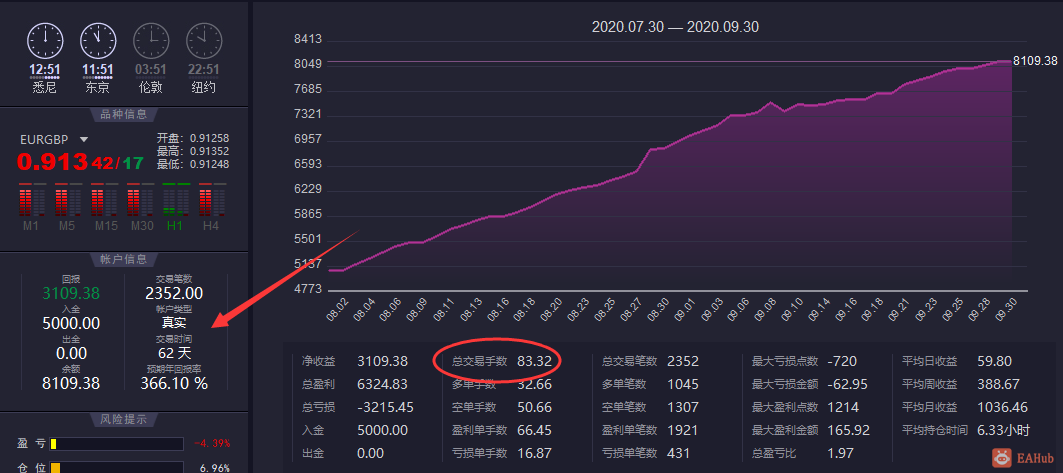Screen dimensions: 1063x473
Task: Click the Sydney (悉尼) clock icon
Action: [x=45, y=41]
